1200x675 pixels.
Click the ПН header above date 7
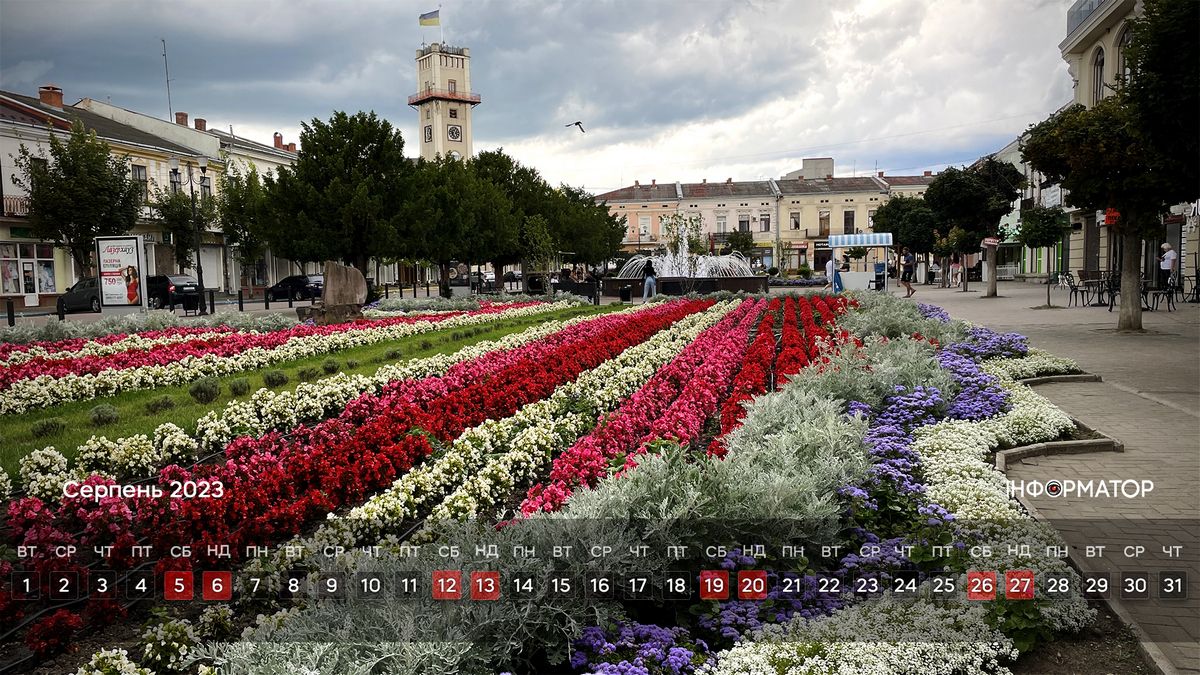[256, 549]
